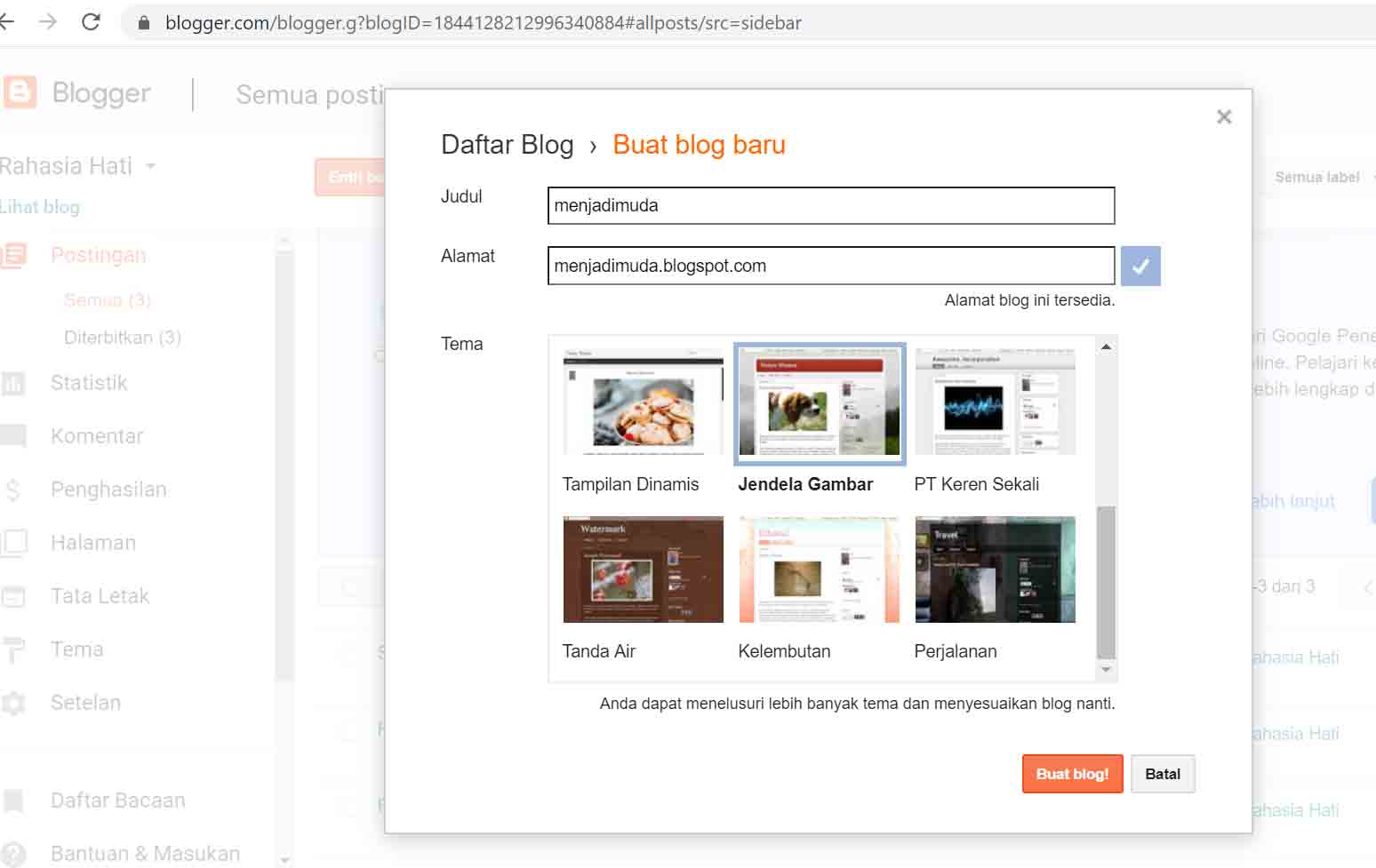The width and height of the screenshot is (1376, 868).
Task: Click the theme list scroll down arrow
Action: (x=1106, y=670)
